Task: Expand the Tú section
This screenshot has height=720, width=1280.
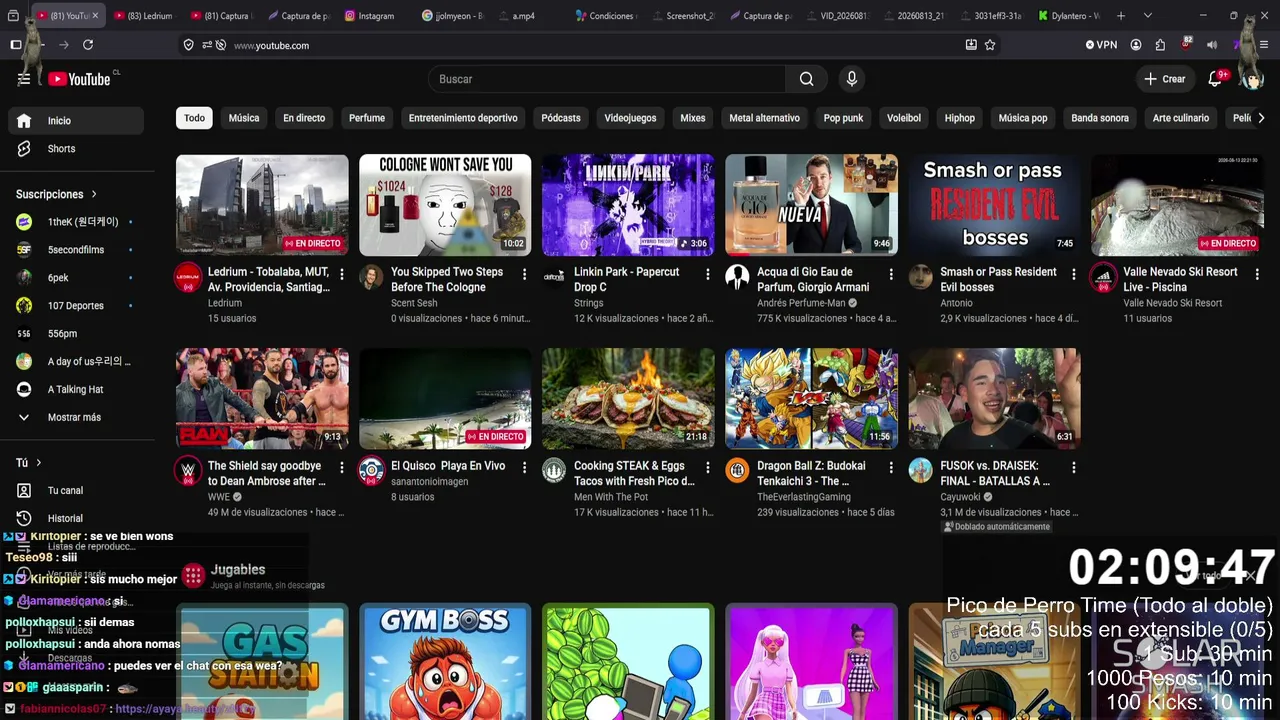Action: (29, 463)
